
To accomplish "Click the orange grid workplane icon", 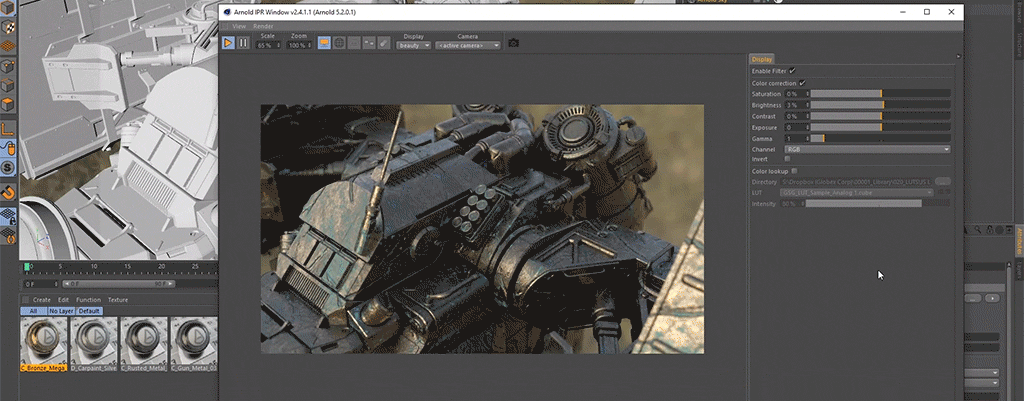I will click(x=8, y=46).
